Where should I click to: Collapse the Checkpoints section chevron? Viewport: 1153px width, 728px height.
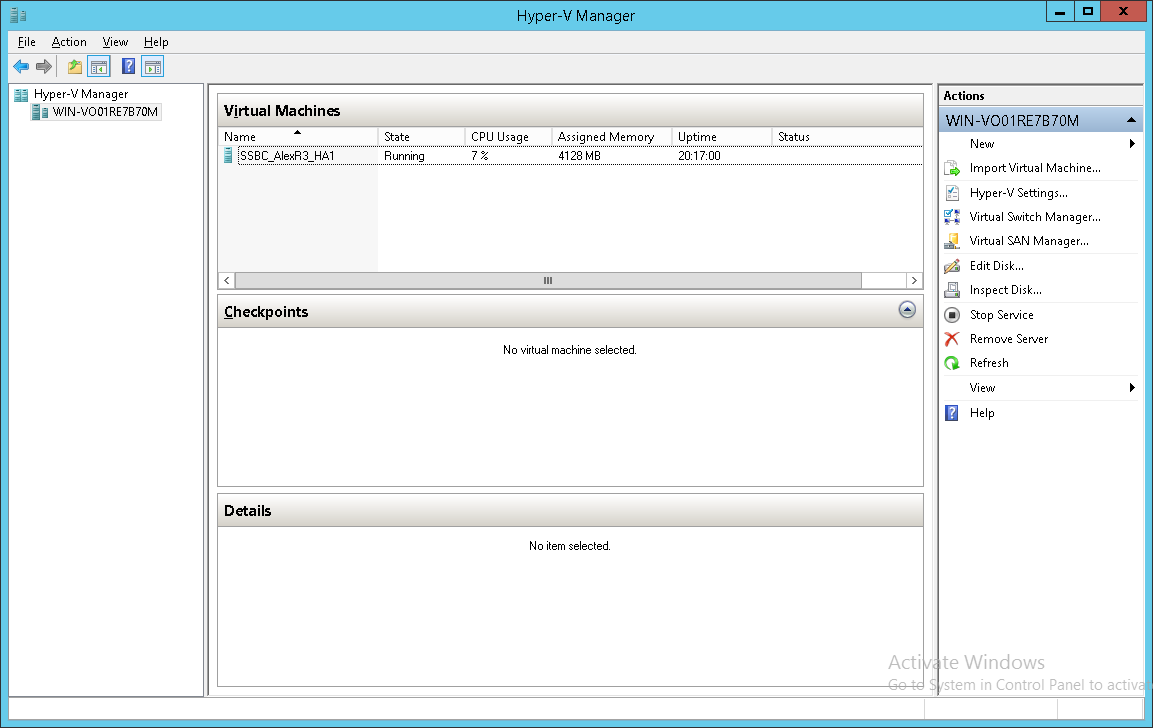[907, 310]
